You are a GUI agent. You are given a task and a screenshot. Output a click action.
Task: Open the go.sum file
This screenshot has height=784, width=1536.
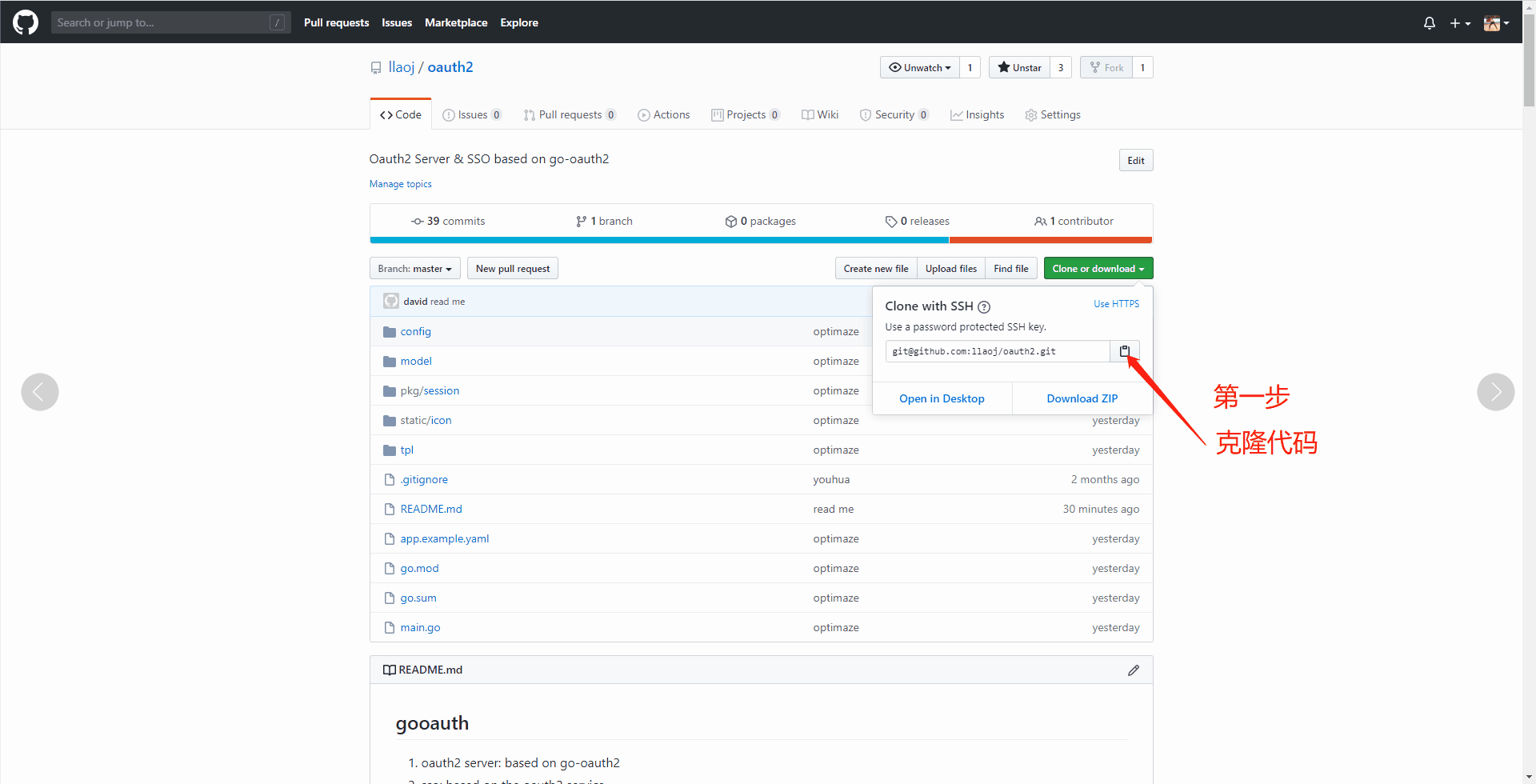coord(418,598)
